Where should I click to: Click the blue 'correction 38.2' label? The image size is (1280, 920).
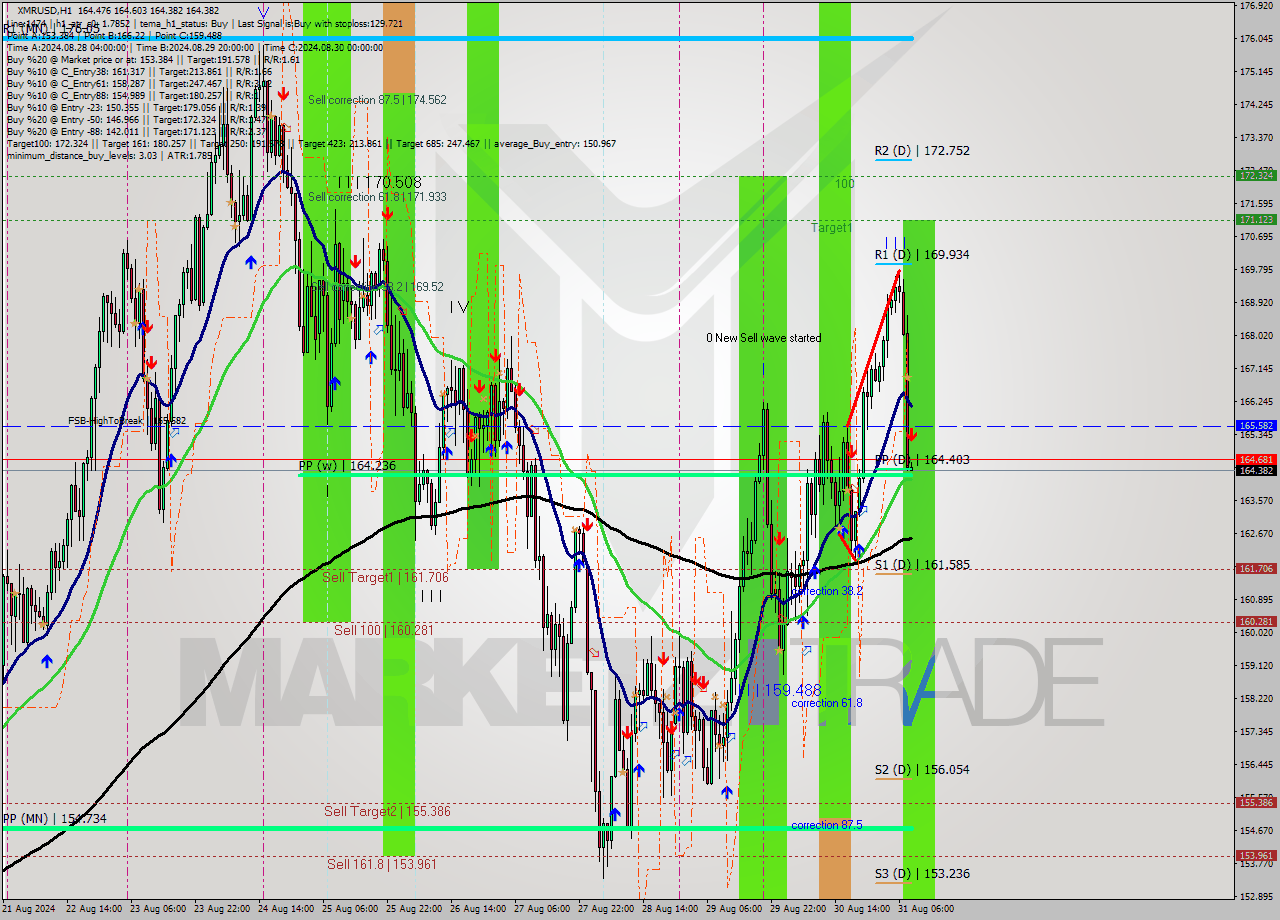tap(827, 592)
